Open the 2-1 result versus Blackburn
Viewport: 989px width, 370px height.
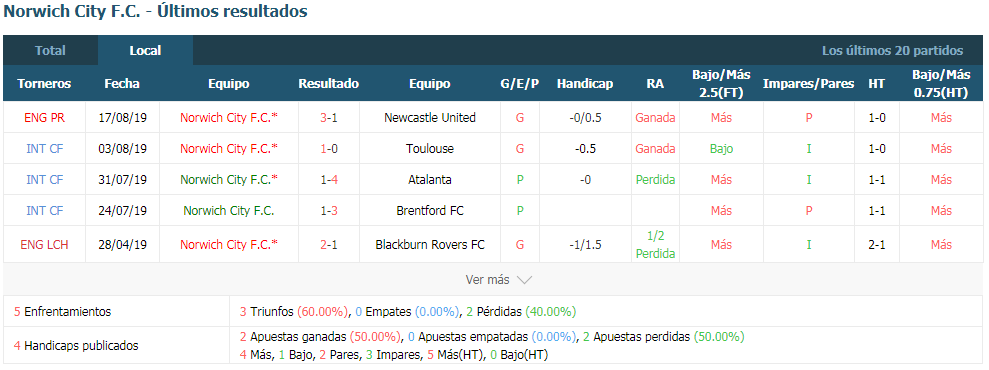click(329, 245)
